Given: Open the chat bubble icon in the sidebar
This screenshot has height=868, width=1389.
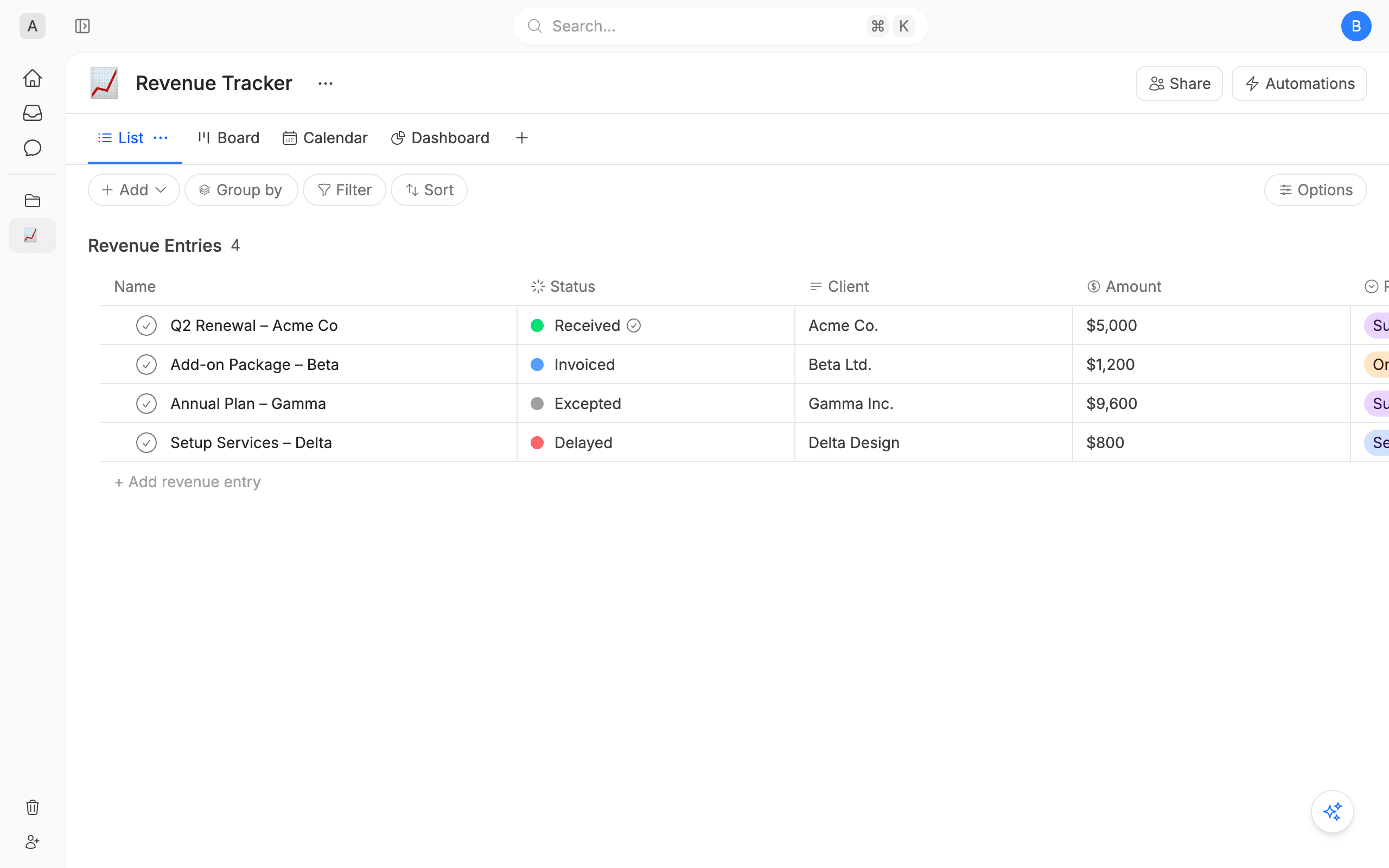Looking at the screenshot, I should 32,148.
